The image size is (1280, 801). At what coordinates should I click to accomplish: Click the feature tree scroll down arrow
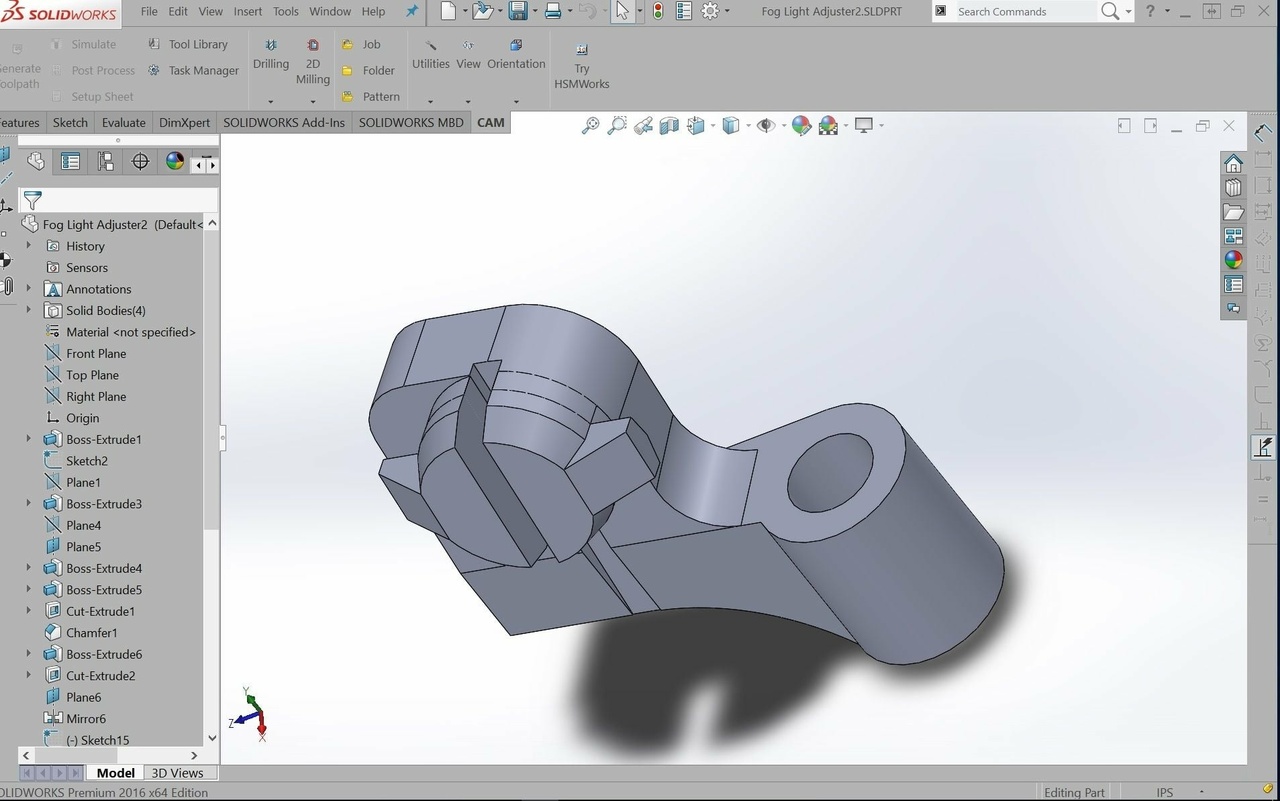coord(212,738)
